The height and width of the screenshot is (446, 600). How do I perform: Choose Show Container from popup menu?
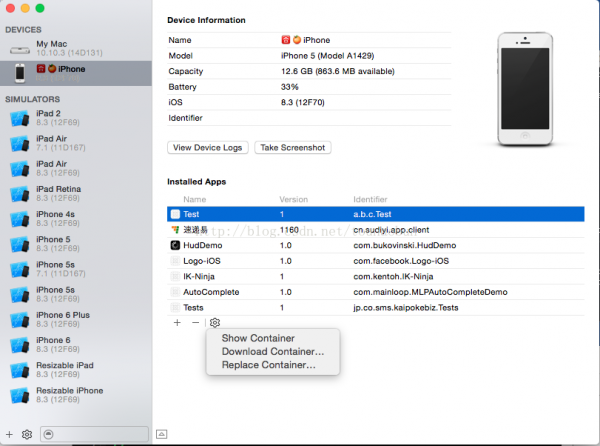pyautogui.click(x=258, y=338)
